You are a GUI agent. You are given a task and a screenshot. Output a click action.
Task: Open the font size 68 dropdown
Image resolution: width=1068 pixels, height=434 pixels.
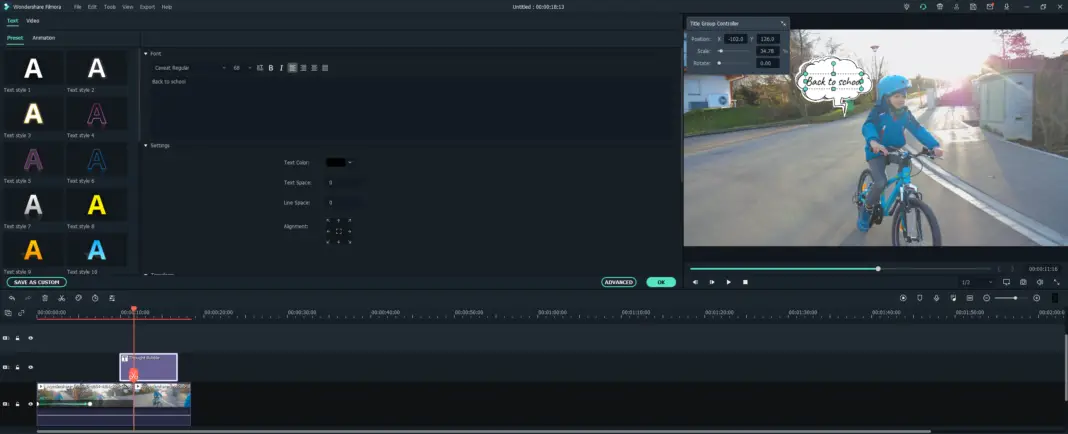242,68
